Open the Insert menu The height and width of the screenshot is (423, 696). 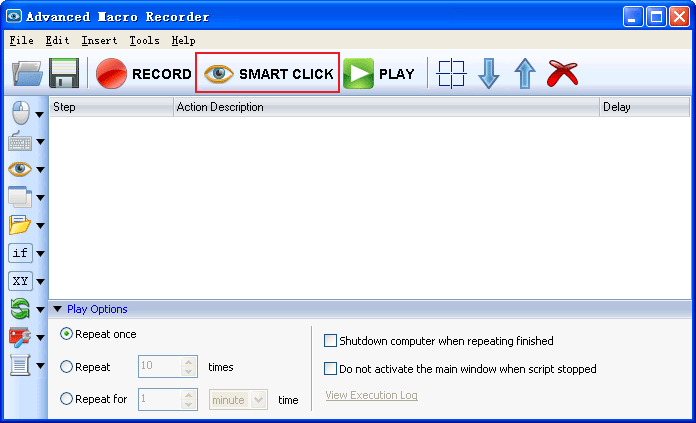point(99,41)
